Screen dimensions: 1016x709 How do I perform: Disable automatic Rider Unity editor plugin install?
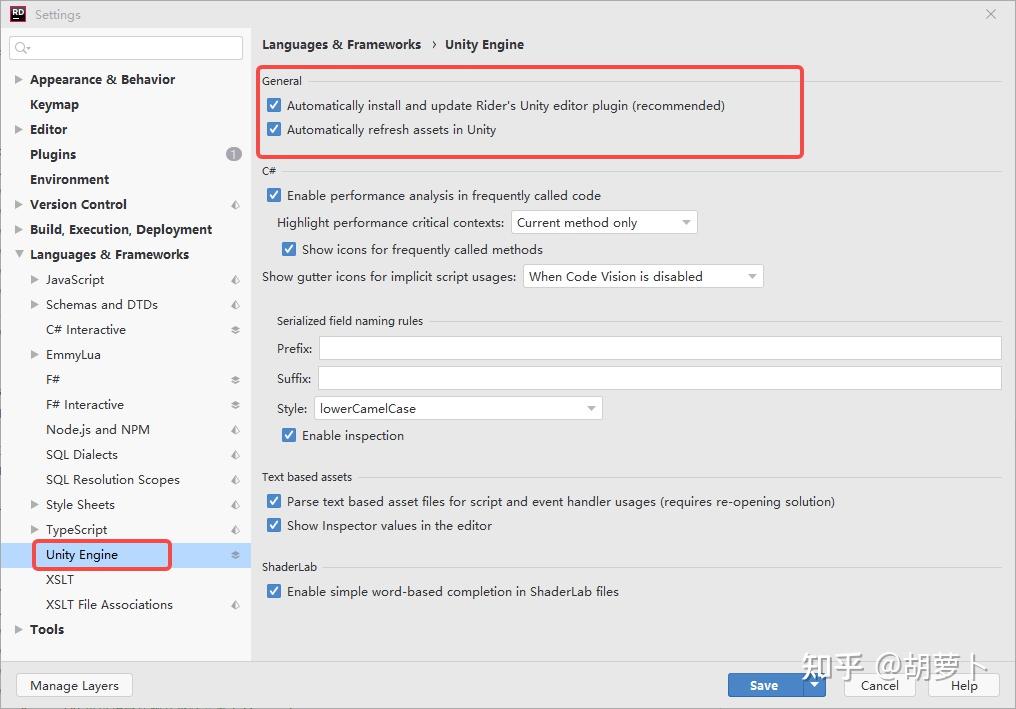coord(274,105)
